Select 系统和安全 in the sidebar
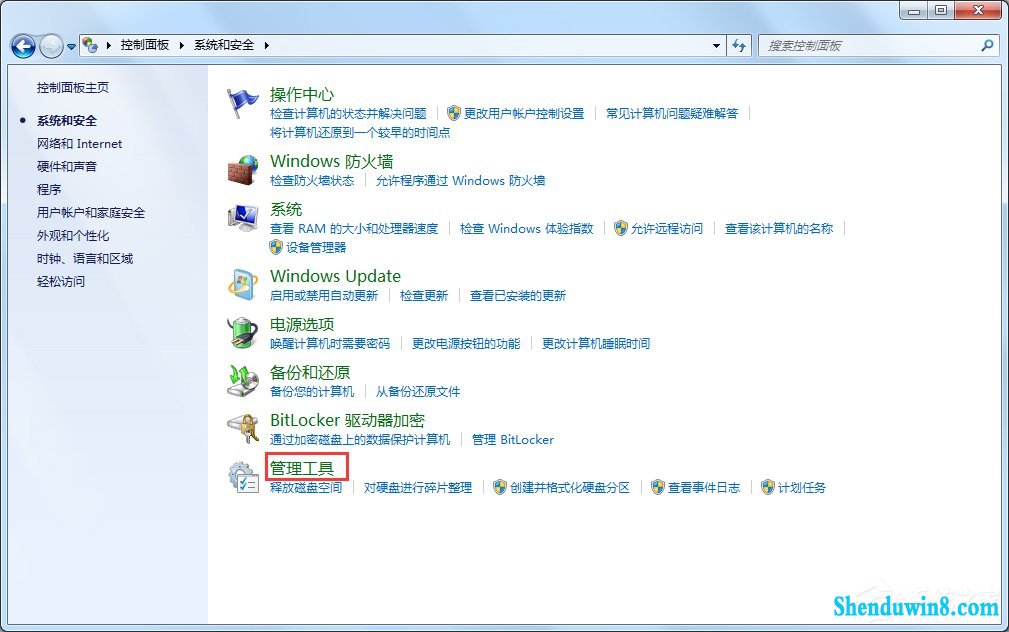The width and height of the screenshot is (1009, 632). pos(67,120)
